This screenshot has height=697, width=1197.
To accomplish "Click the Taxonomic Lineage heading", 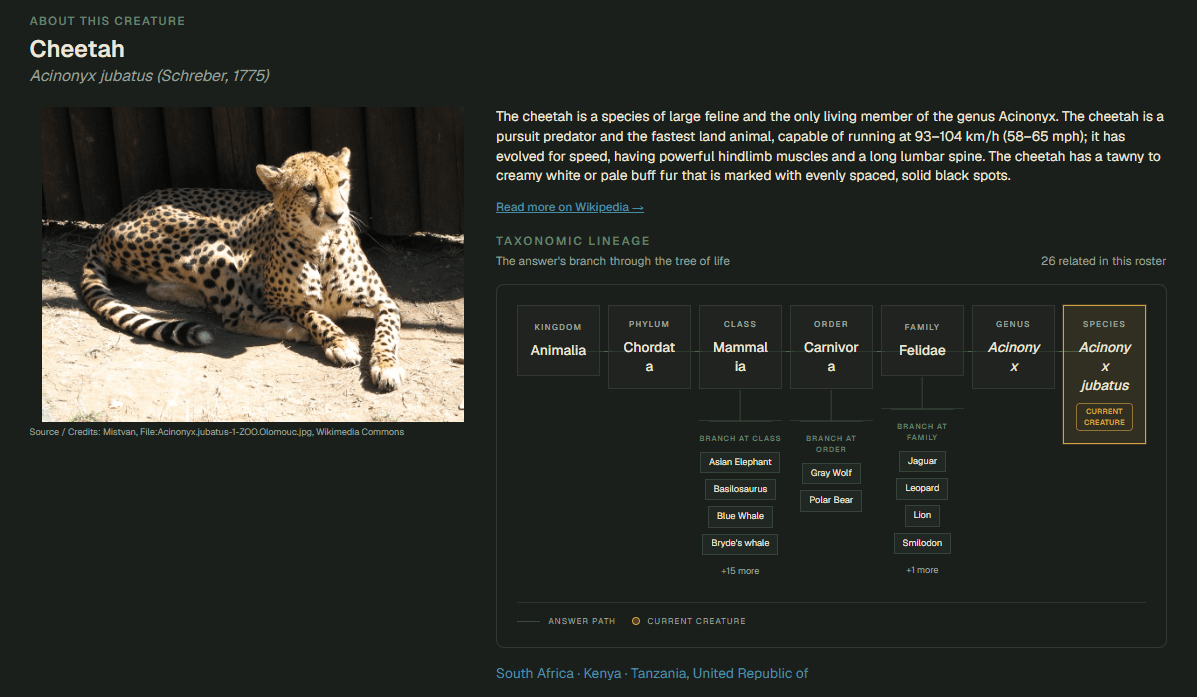I will [573, 241].
